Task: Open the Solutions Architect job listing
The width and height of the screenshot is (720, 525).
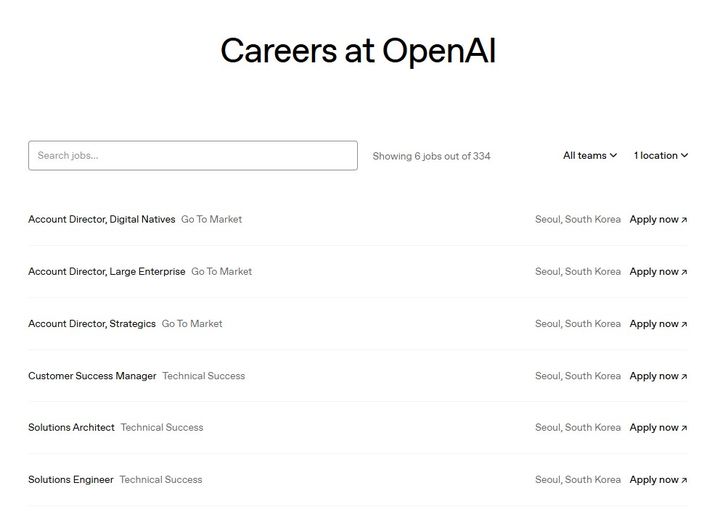Action: point(71,427)
